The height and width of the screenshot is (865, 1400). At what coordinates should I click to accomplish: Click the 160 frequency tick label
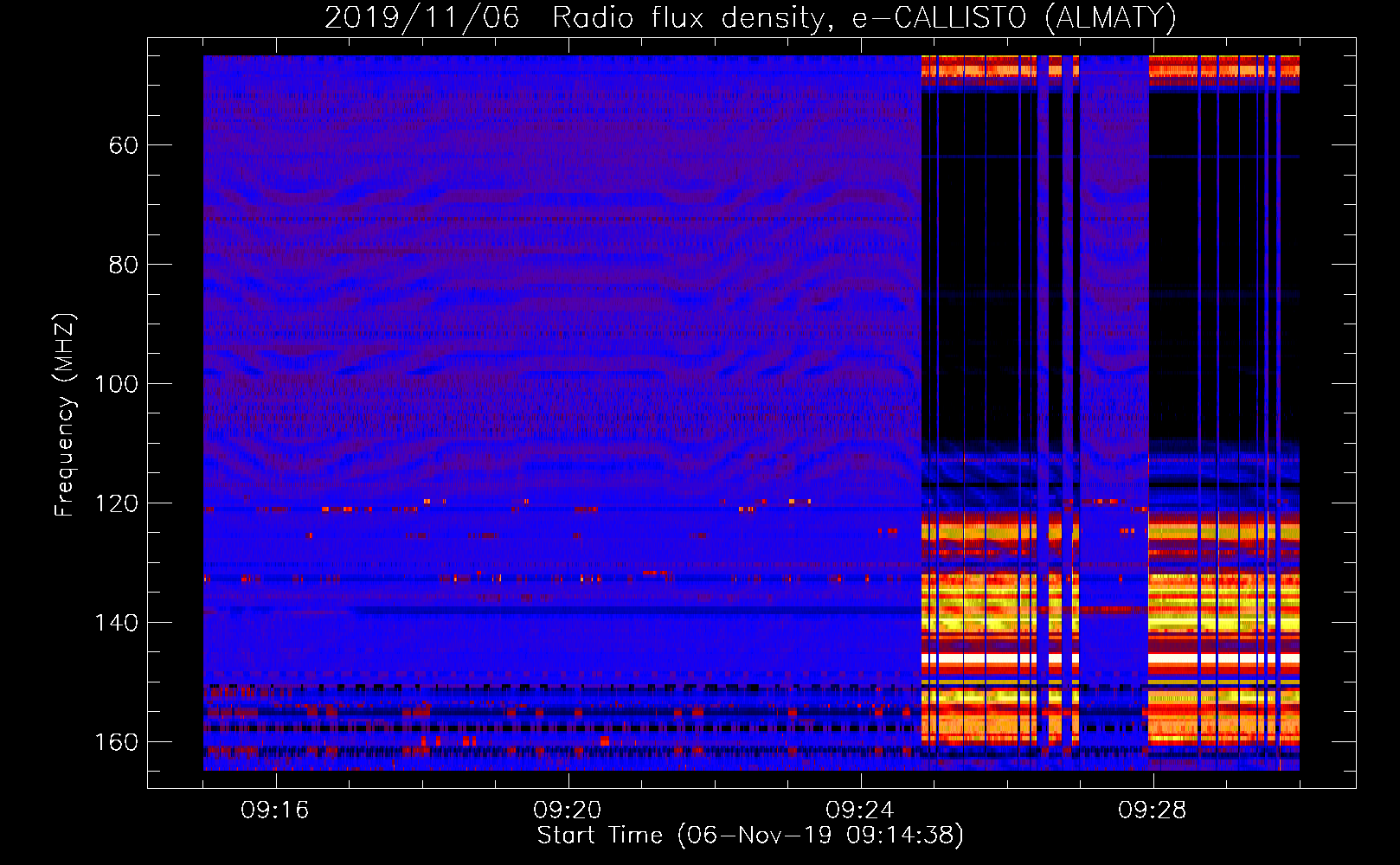[116, 742]
